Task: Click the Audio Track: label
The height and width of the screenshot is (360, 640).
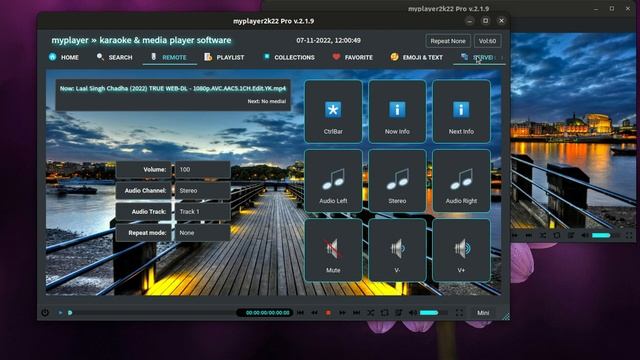Action: click(x=144, y=211)
